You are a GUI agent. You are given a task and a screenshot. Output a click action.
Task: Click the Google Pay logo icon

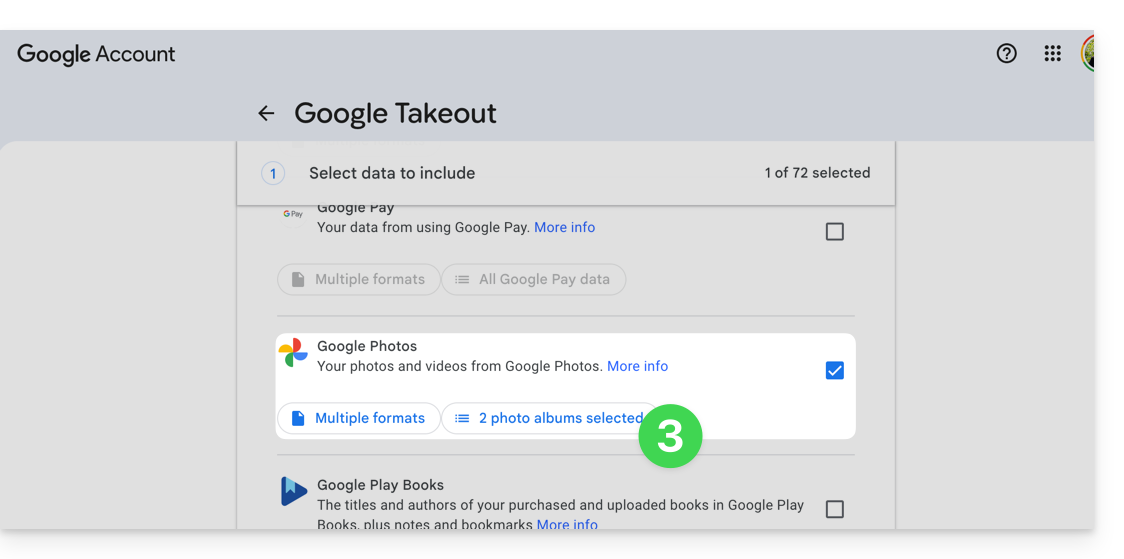click(292, 214)
